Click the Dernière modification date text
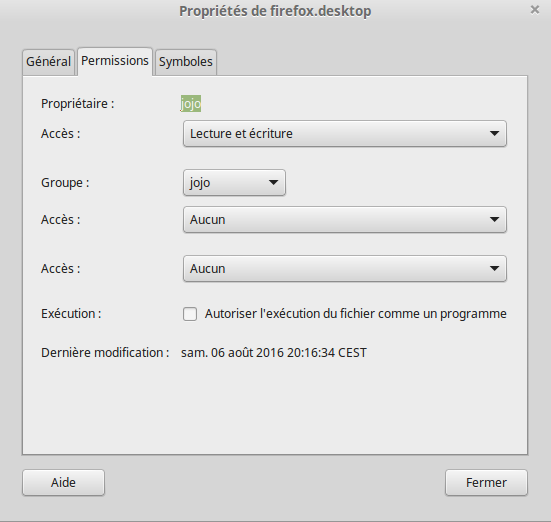551x522 pixels. tap(274, 353)
